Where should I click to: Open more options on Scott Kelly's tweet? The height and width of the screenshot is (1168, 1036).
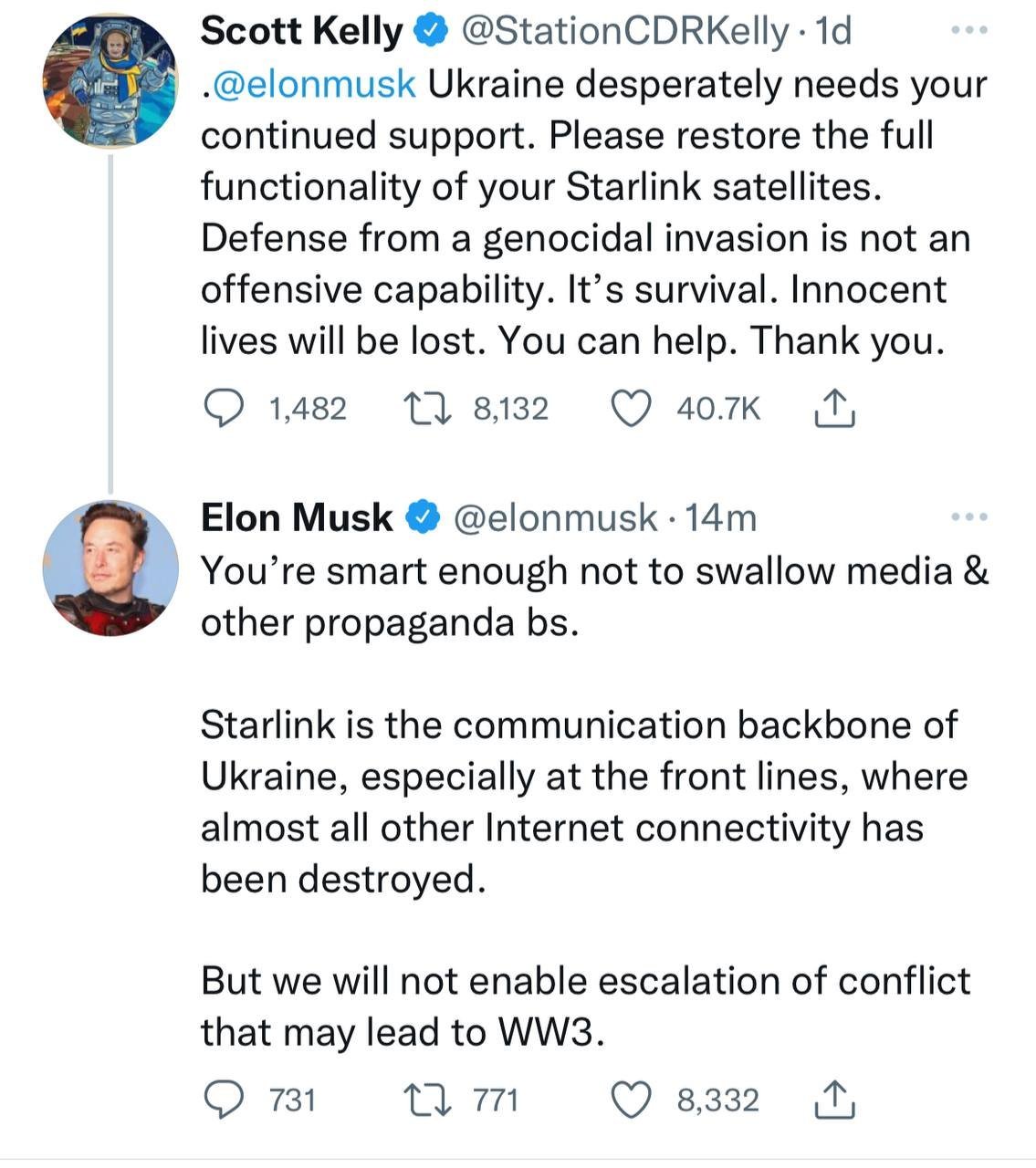click(968, 31)
